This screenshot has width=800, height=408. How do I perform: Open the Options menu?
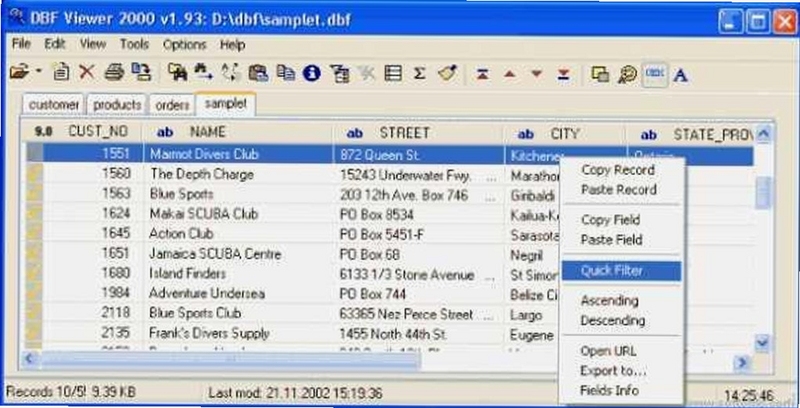184,45
